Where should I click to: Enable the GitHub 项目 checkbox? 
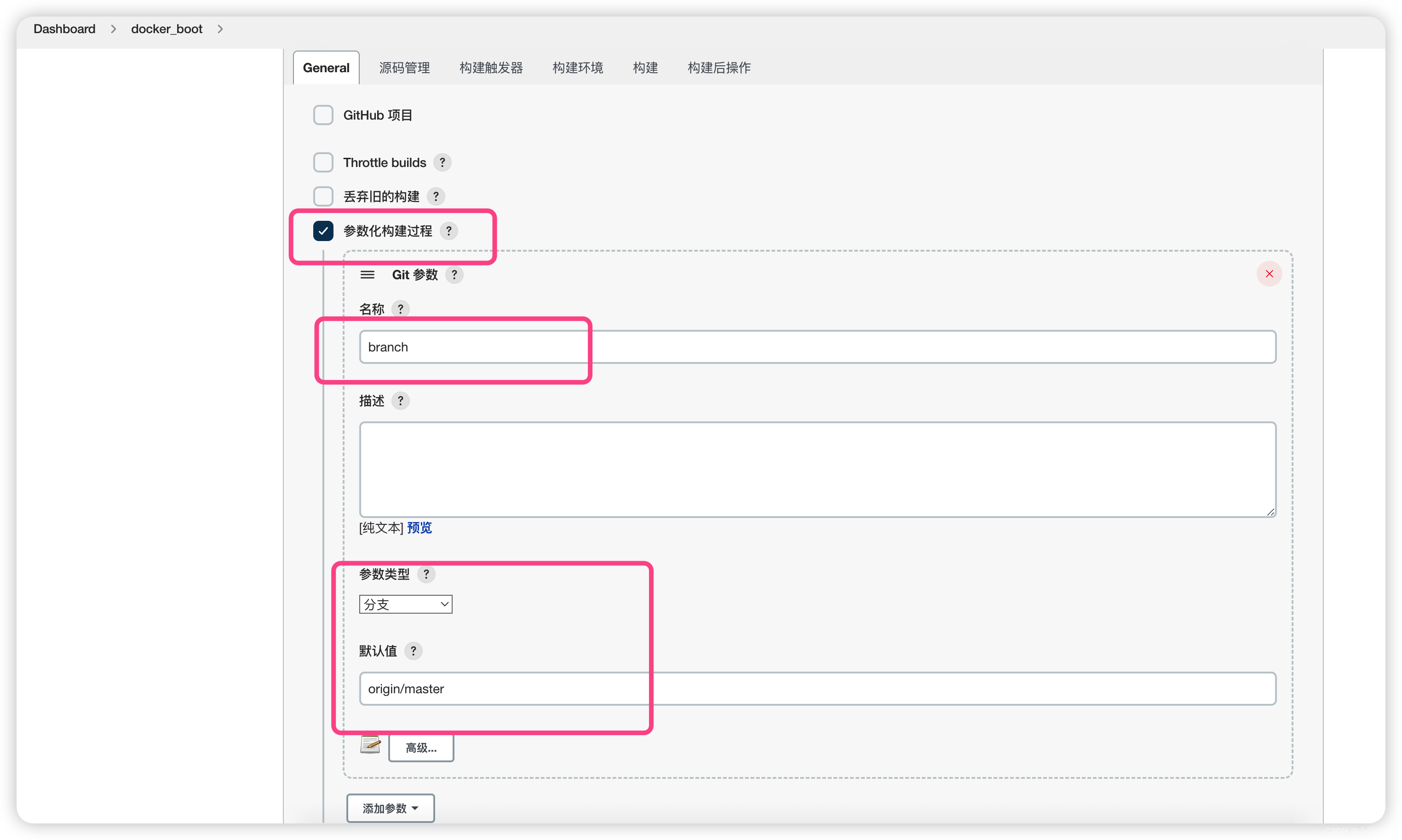point(323,115)
